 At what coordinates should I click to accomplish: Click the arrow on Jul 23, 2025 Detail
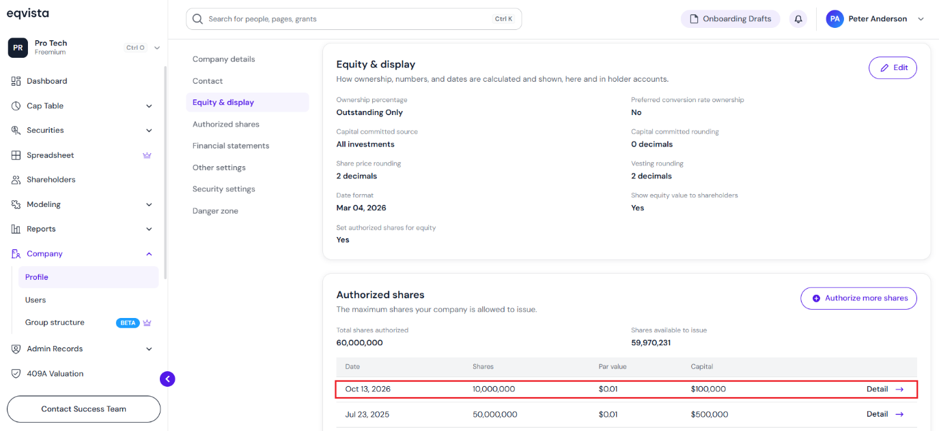point(899,414)
